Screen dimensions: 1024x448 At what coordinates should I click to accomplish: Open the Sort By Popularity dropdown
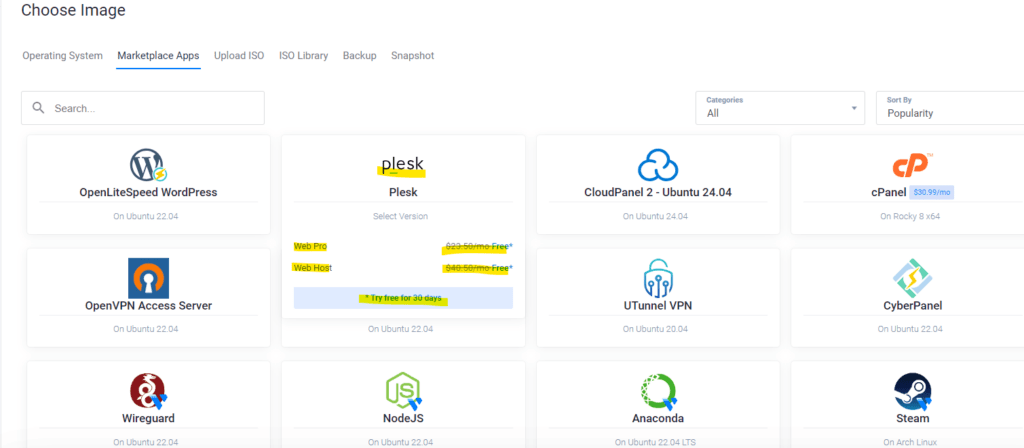coord(950,108)
